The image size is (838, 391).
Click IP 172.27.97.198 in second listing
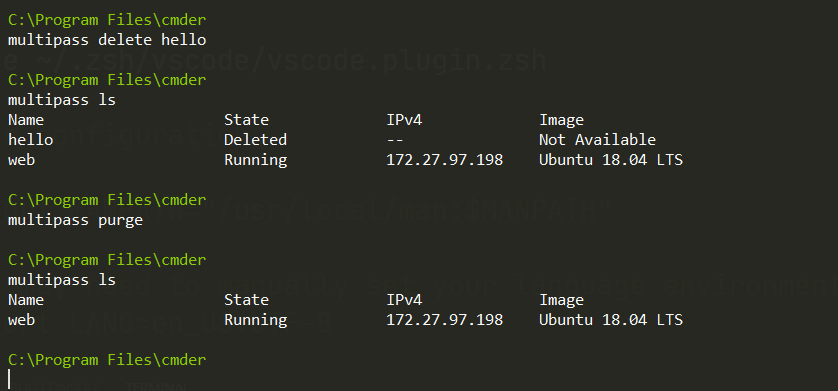click(x=445, y=320)
